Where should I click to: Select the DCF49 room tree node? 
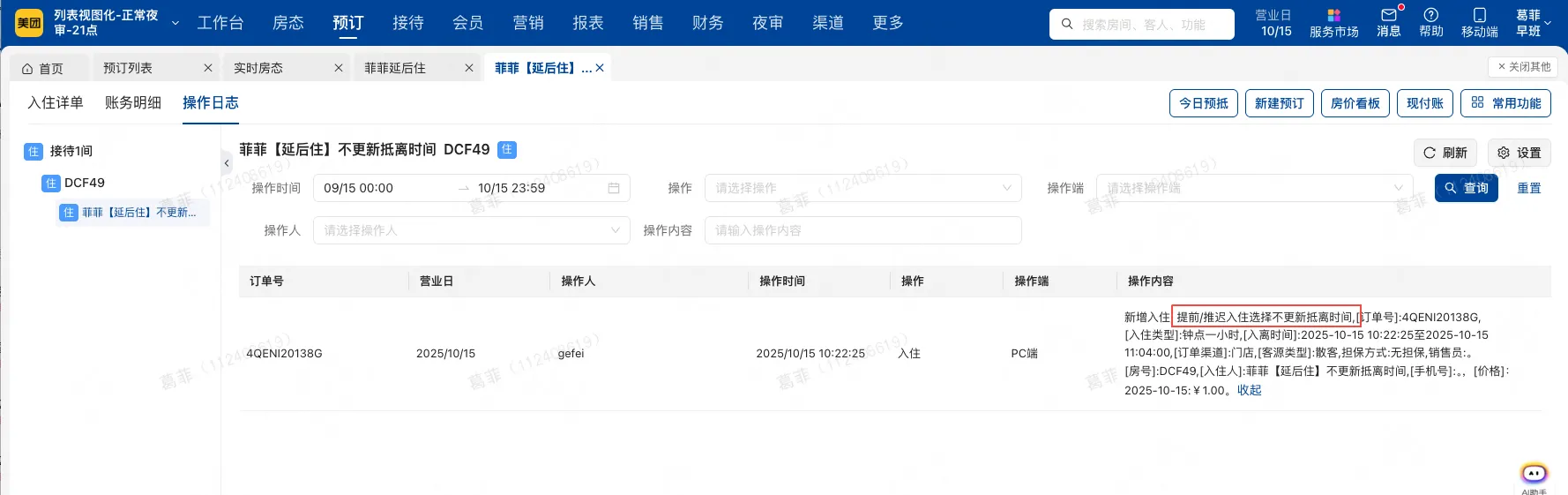(85, 183)
